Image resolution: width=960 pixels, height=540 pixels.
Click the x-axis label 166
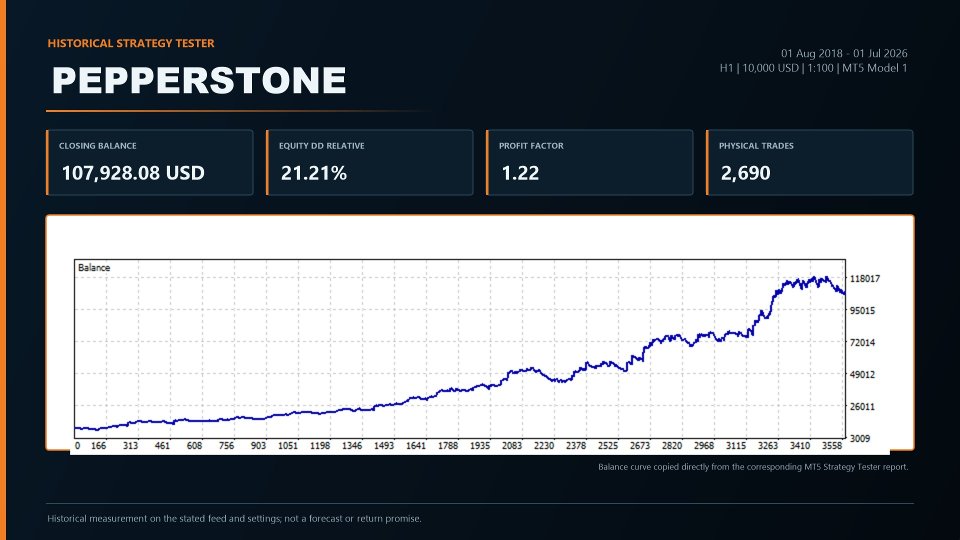(98, 446)
